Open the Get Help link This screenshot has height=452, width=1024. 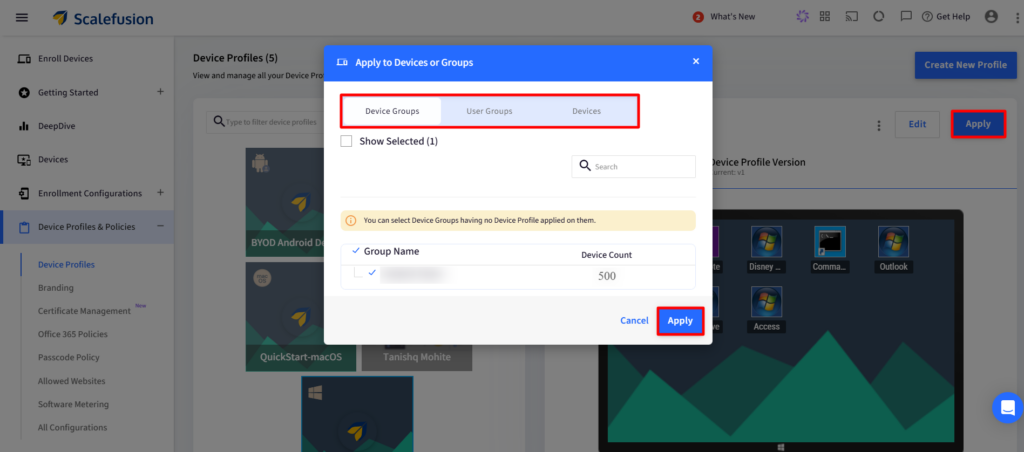[946, 17]
